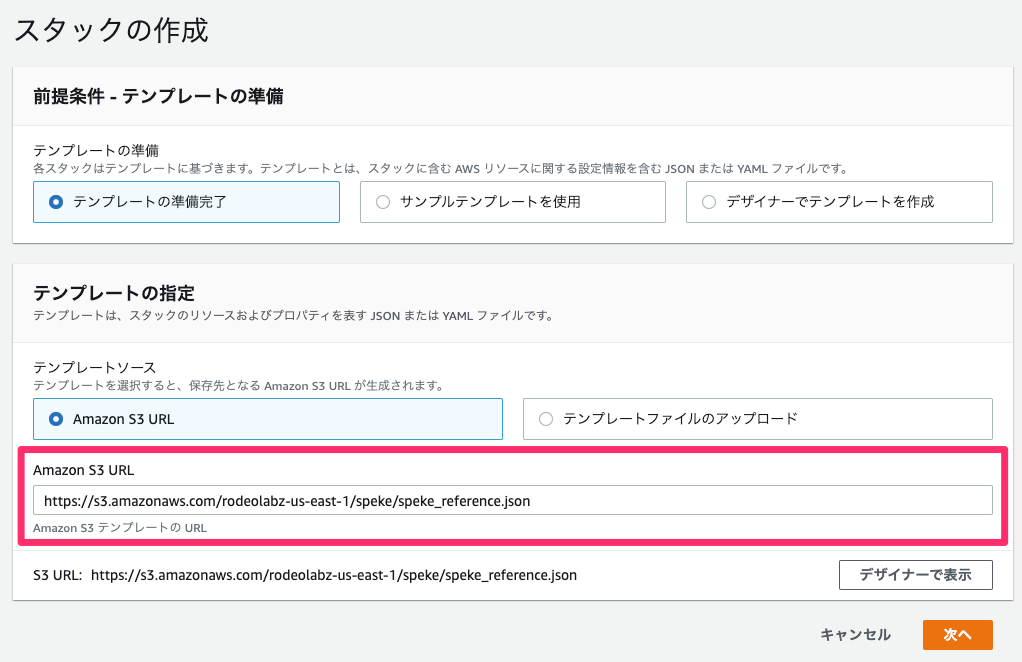Click the S3 URL summary text line

click(305, 575)
